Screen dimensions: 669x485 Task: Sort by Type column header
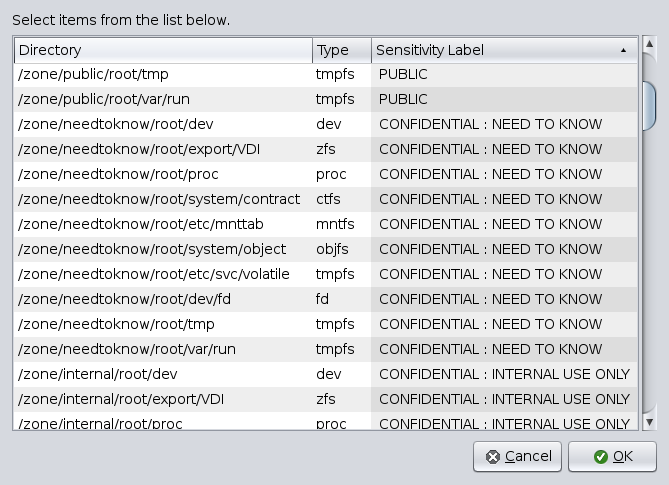point(341,50)
